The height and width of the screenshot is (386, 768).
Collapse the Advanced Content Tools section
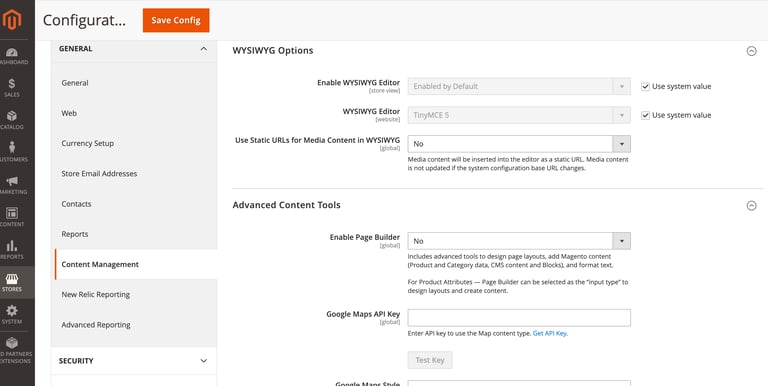click(751, 206)
